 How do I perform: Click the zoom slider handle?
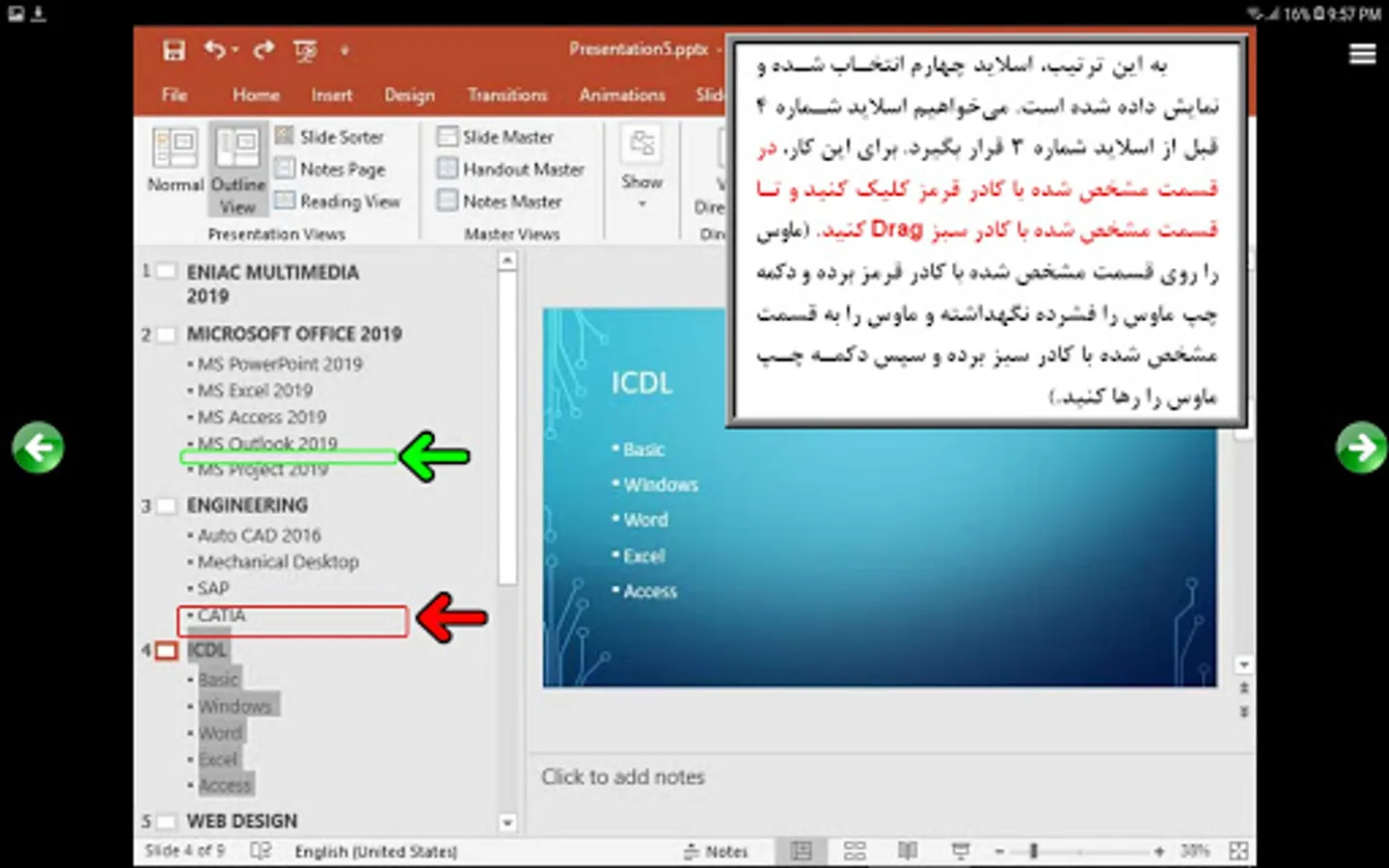[1033, 852]
